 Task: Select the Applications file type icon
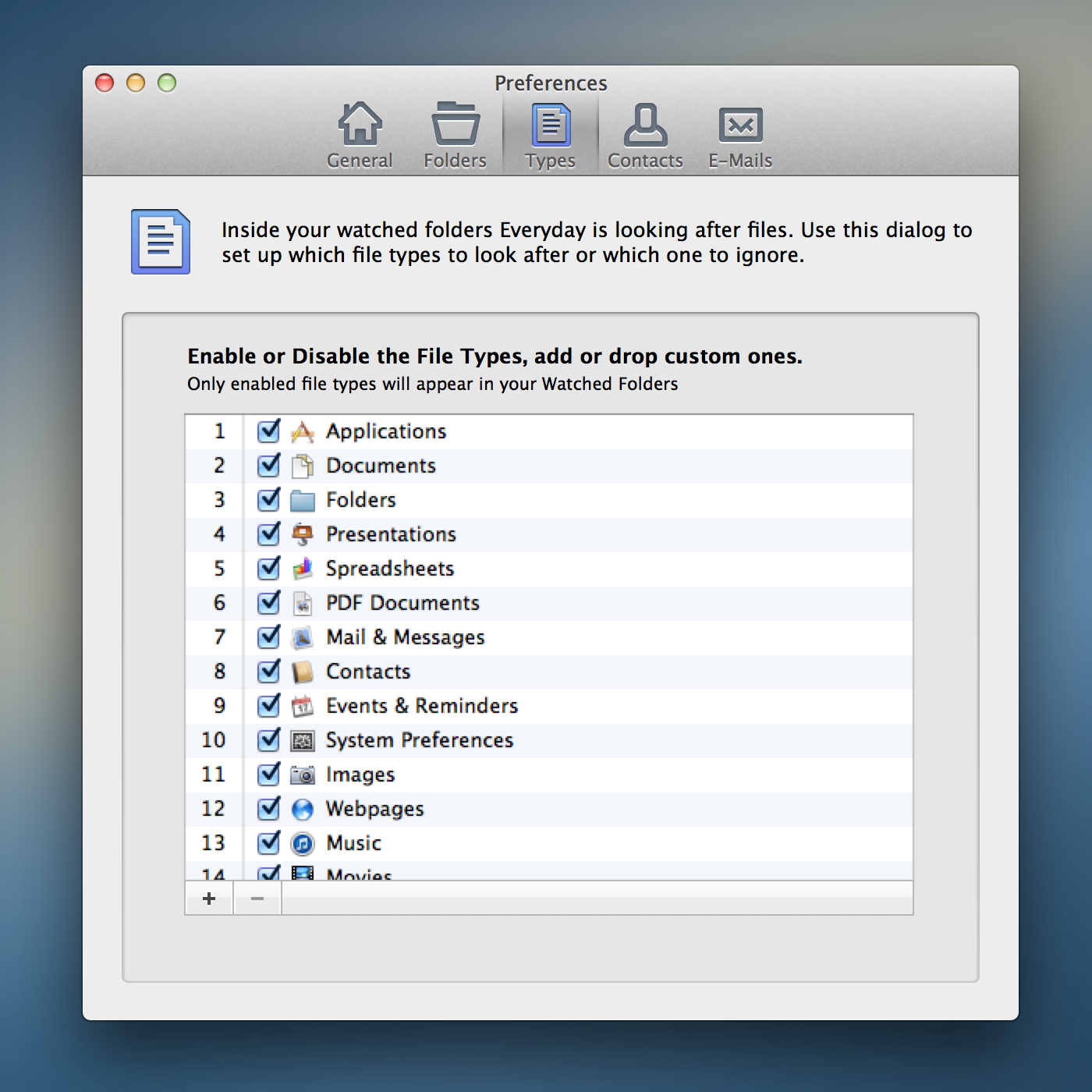(x=303, y=431)
